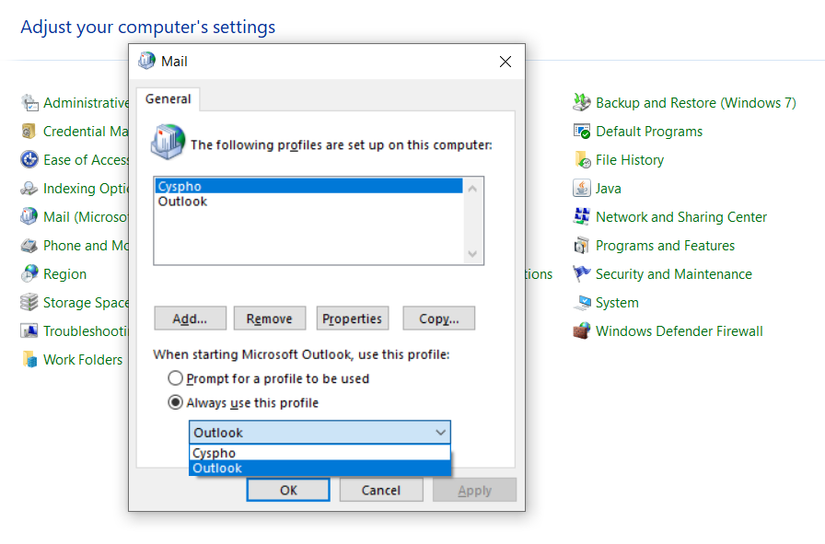Viewport: 825px width, 544px height.
Task: Open the Phone and Modem link
Action: 86,245
